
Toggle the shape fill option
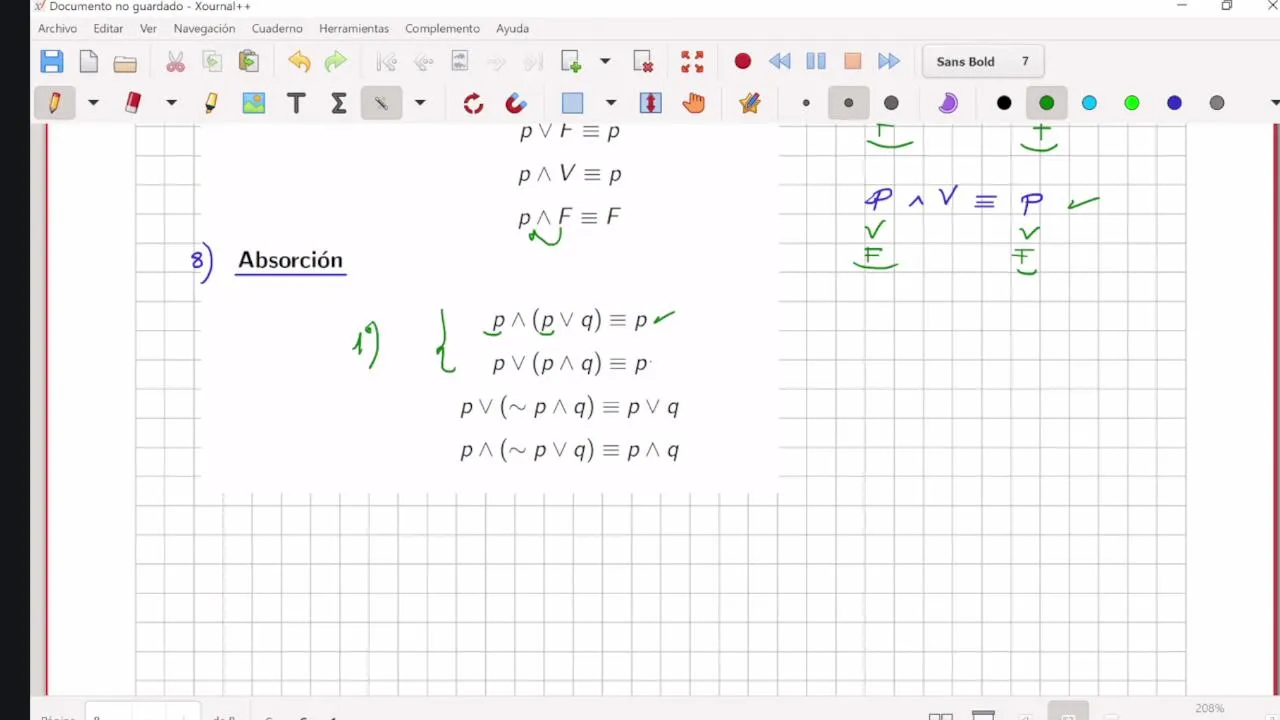point(947,103)
